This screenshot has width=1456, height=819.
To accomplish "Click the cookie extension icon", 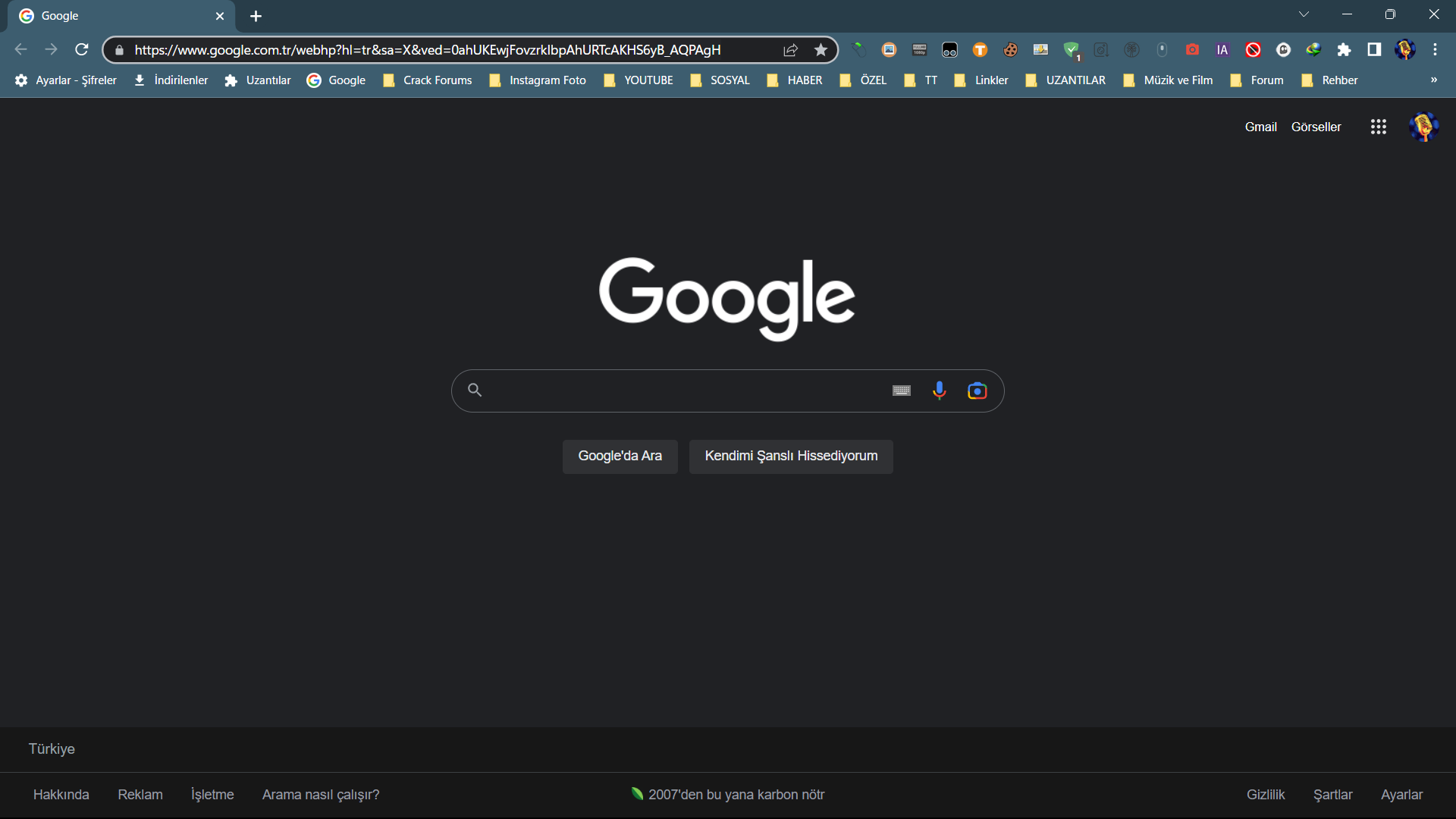I will [x=1010, y=50].
